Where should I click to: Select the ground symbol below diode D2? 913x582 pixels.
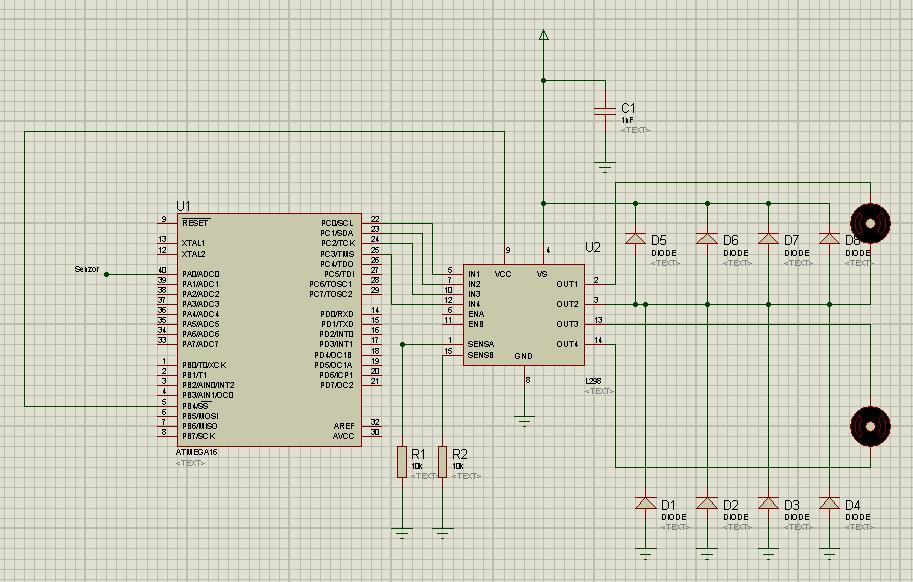pyautogui.click(x=707, y=553)
